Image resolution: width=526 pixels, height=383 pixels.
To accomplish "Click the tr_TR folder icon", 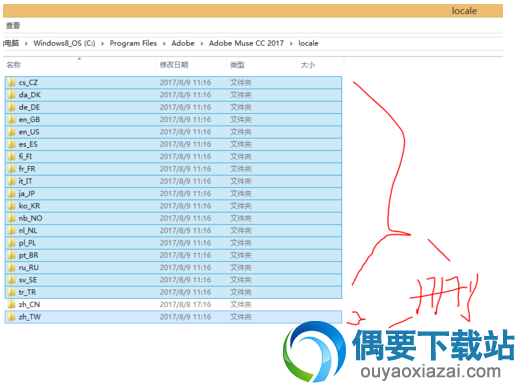I will coord(11,292).
